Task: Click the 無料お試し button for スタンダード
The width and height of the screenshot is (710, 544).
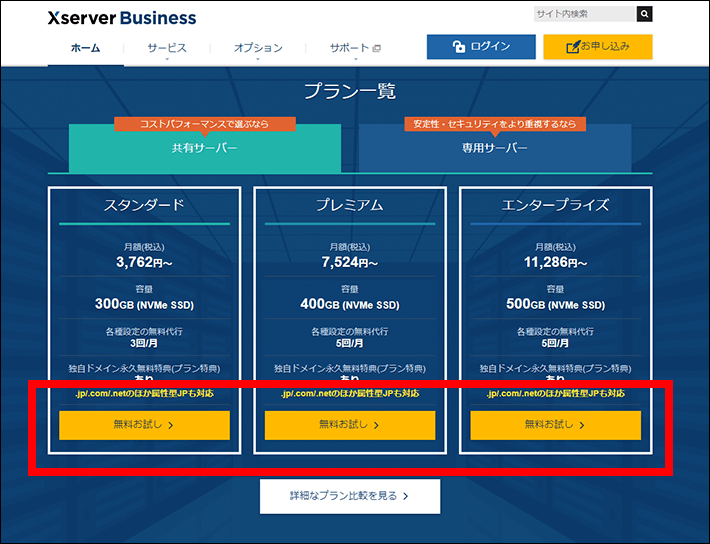Action: pyautogui.click(x=144, y=425)
